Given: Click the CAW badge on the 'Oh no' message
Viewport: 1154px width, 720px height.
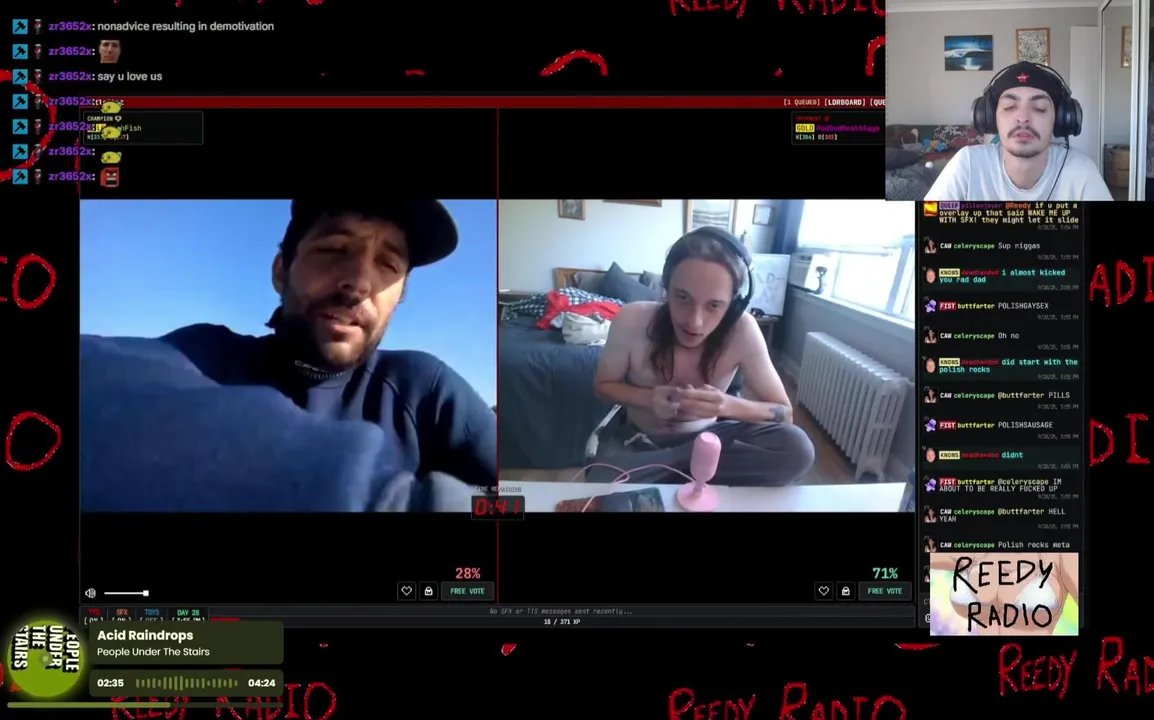Looking at the screenshot, I should tap(946, 336).
